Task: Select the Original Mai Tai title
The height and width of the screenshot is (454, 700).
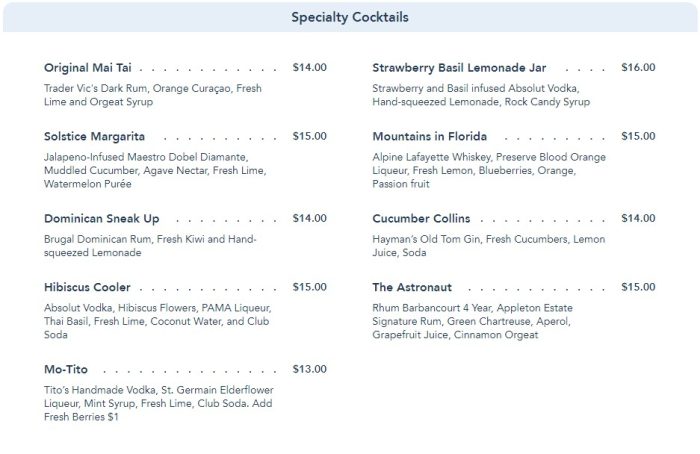Action: (88, 68)
